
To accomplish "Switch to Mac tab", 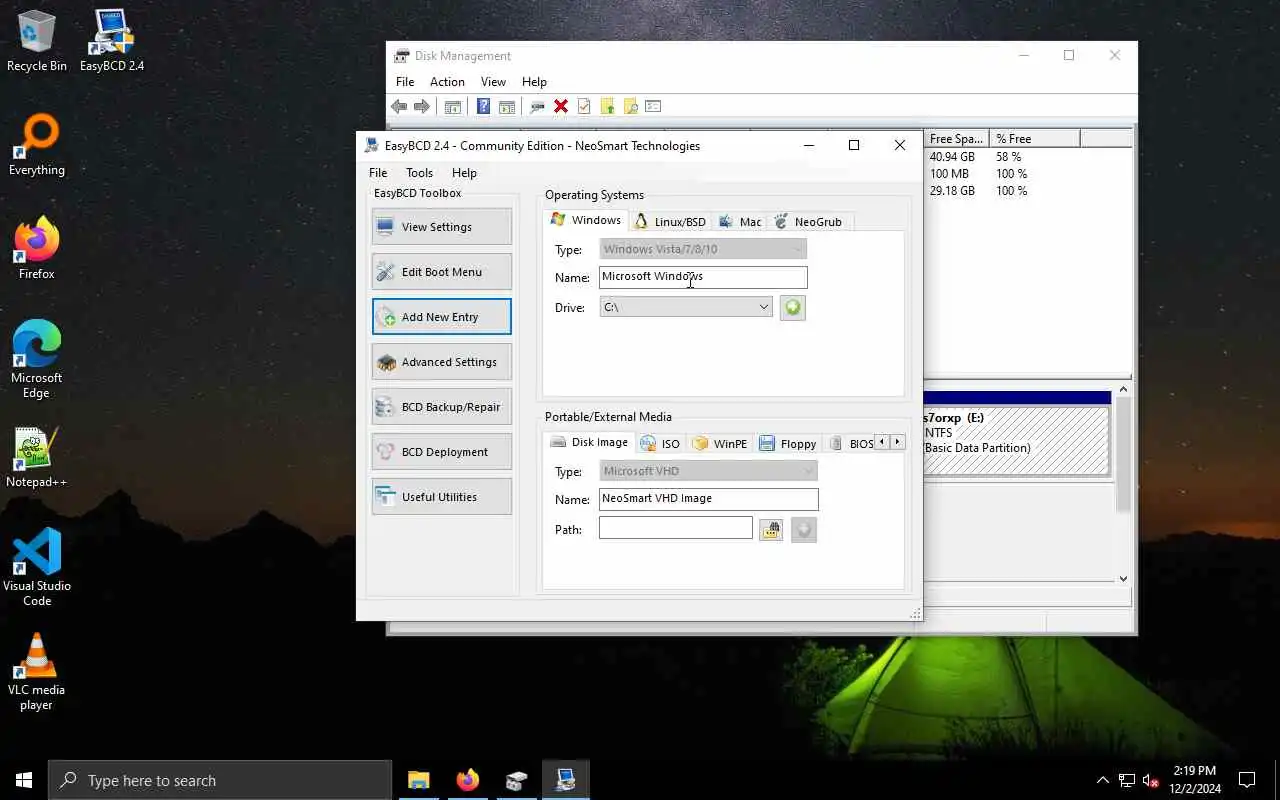I will pyautogui.click(x=740, y=222).
